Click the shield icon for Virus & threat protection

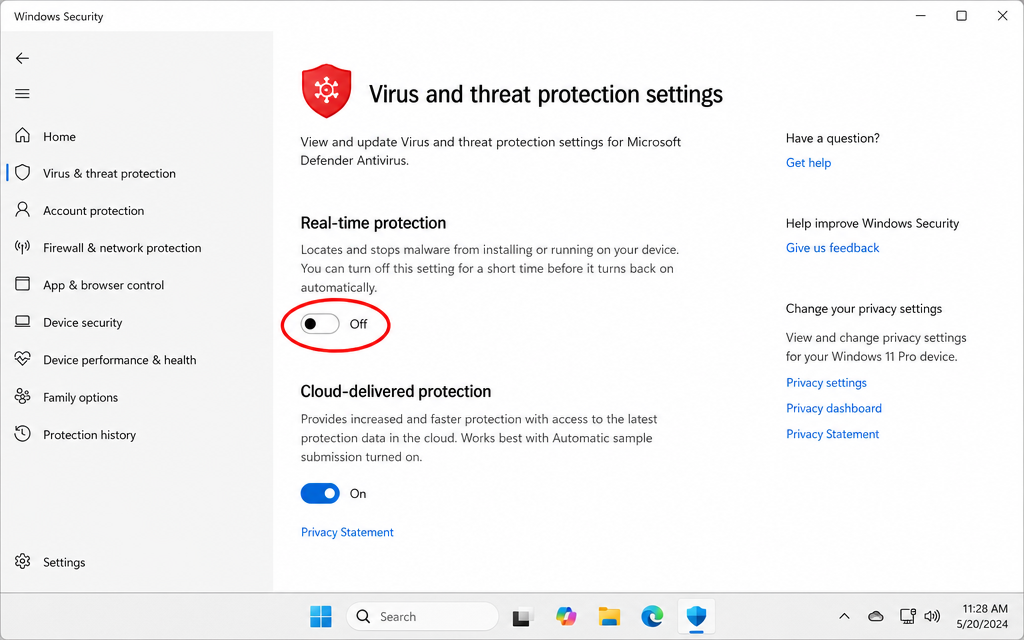pyautogui.click(x=22, y=172)
